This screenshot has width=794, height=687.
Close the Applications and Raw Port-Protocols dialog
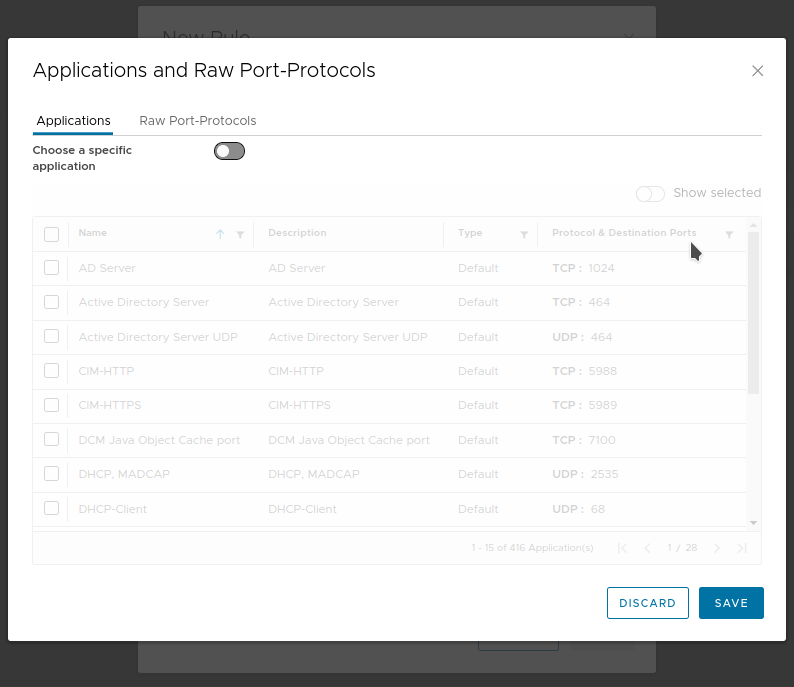[x=757, y=71]
